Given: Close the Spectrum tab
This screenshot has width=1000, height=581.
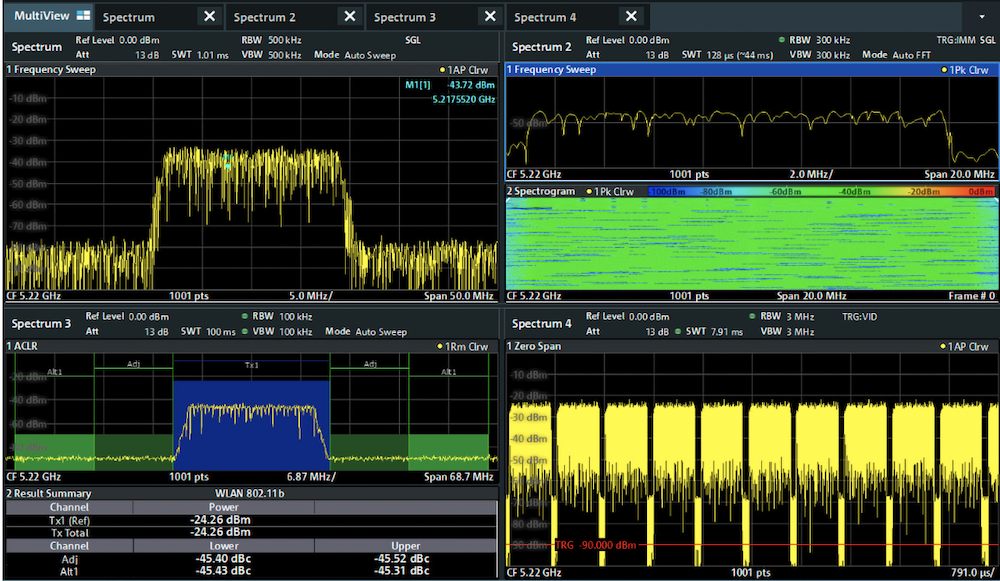Looking at the screenshot, I should (x=208, y=17).
